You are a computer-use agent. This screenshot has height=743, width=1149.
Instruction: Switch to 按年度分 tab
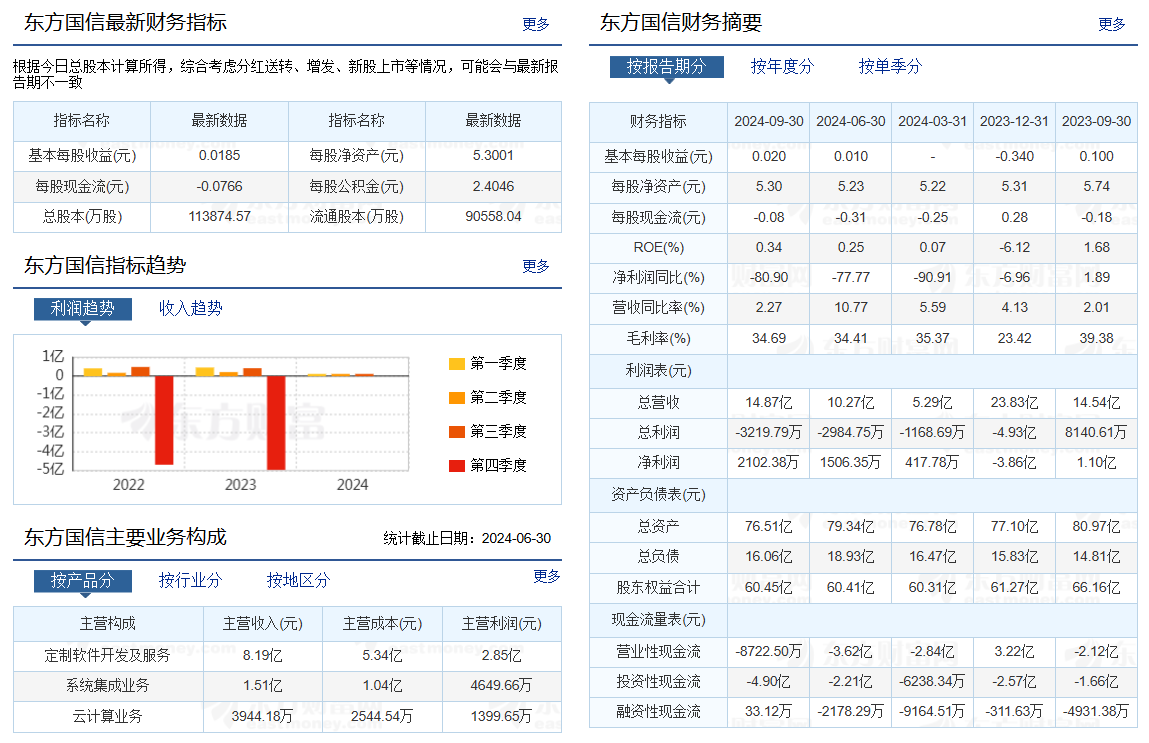click(x=783, y=67)
